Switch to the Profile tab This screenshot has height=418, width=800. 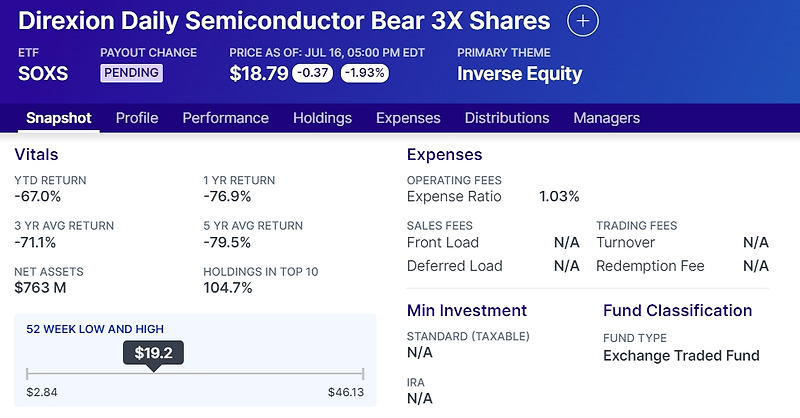(137, 118)
